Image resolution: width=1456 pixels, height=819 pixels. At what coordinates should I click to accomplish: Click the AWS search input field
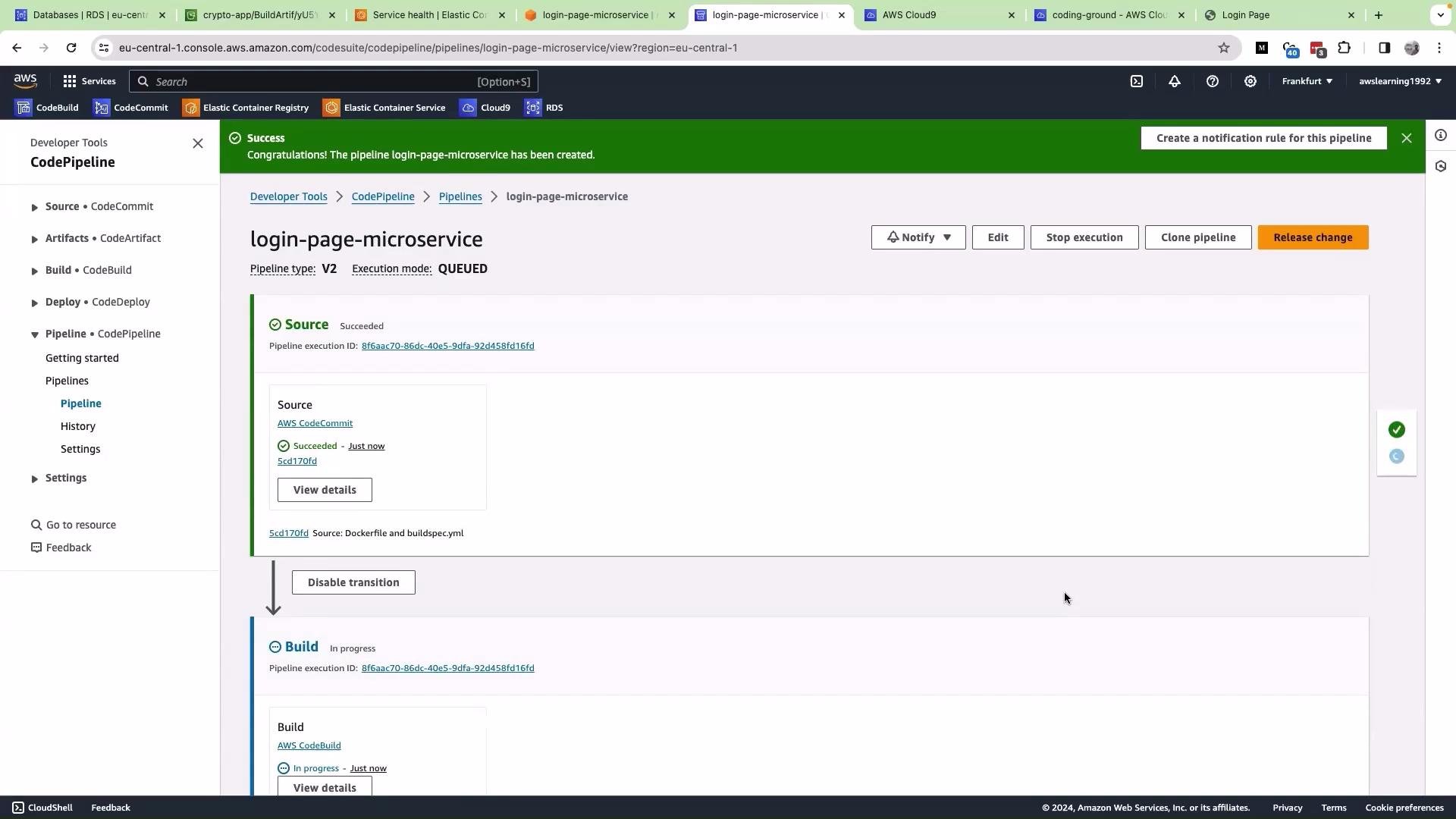click(x=334, y=81)
